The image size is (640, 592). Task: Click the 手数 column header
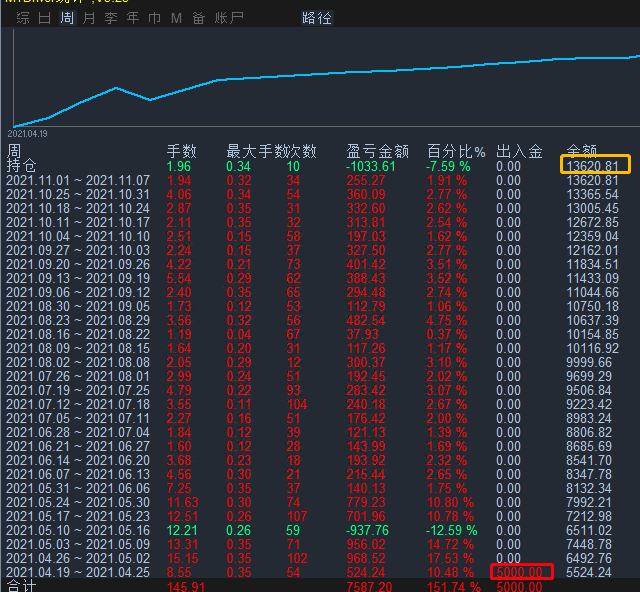(x=181, y=152)
